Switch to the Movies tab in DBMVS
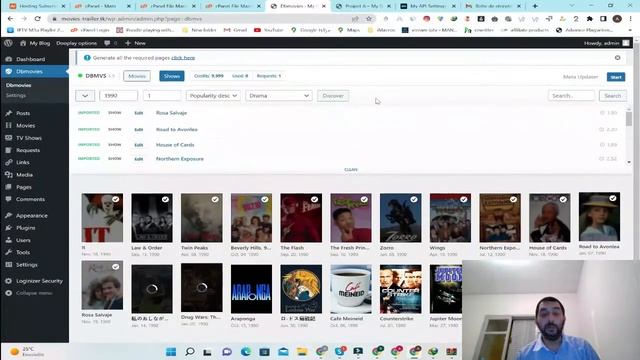 pos(137,76)
